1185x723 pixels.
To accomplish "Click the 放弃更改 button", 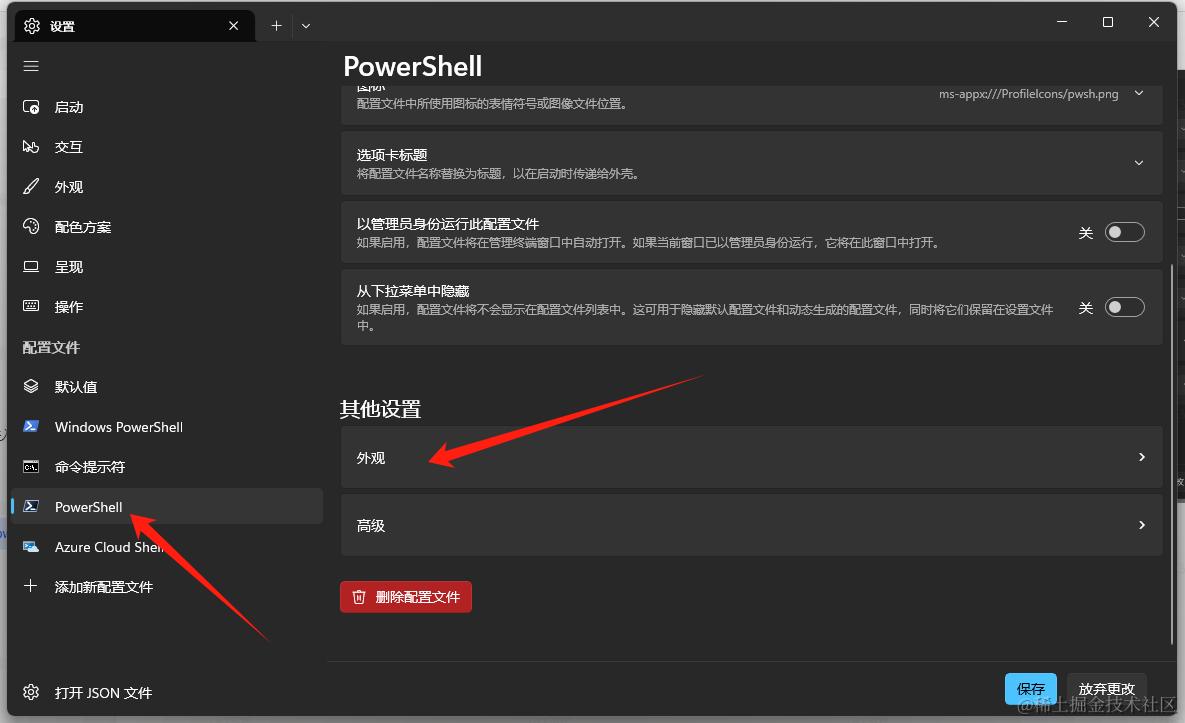I will 1106,689.
